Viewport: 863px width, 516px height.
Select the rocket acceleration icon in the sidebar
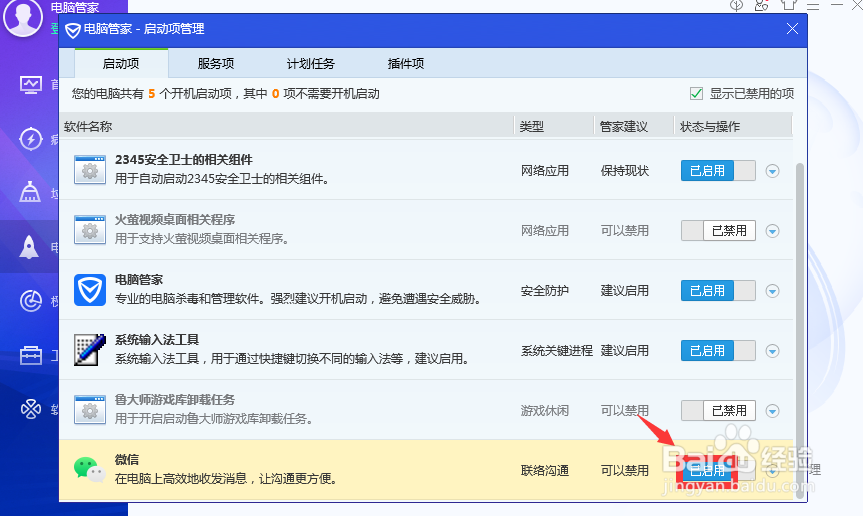[x=29, y=247]
